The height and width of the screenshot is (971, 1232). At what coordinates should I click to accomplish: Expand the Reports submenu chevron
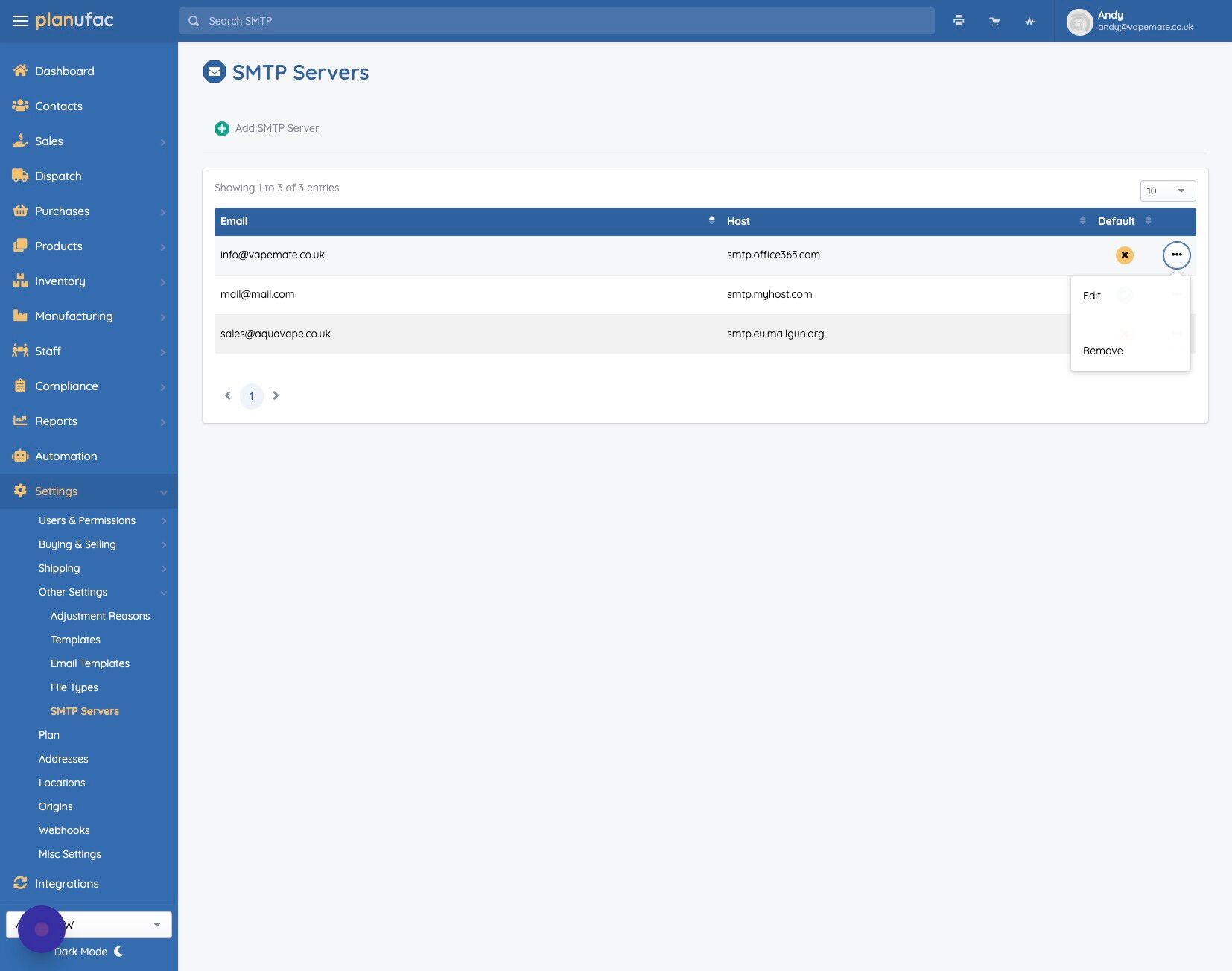click(x=162, y=421)
